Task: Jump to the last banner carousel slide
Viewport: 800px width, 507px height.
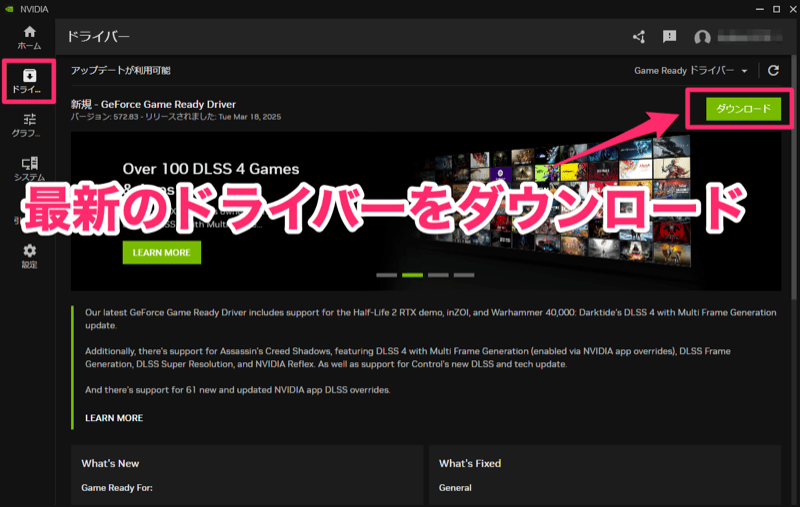Action: pos(464,274)
